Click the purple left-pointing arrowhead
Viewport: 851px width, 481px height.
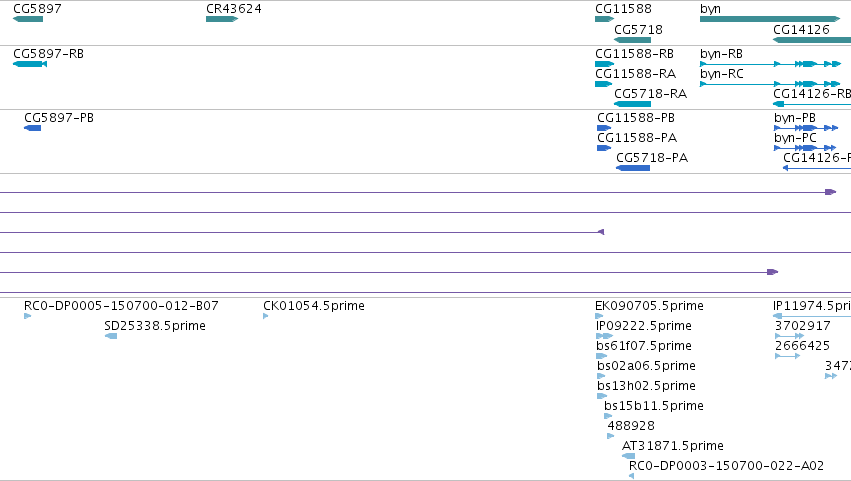601,232
